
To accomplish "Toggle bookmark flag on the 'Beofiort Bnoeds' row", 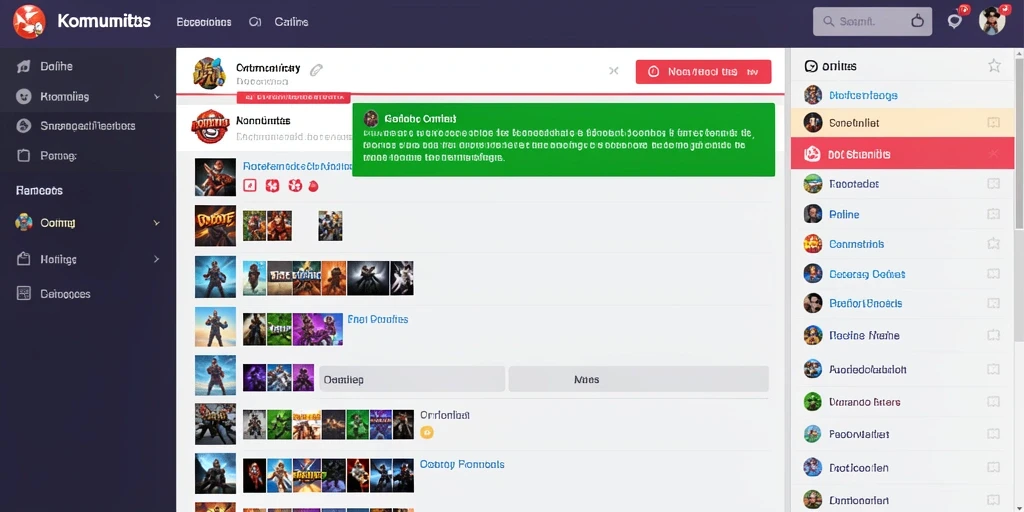I will 993,303.
